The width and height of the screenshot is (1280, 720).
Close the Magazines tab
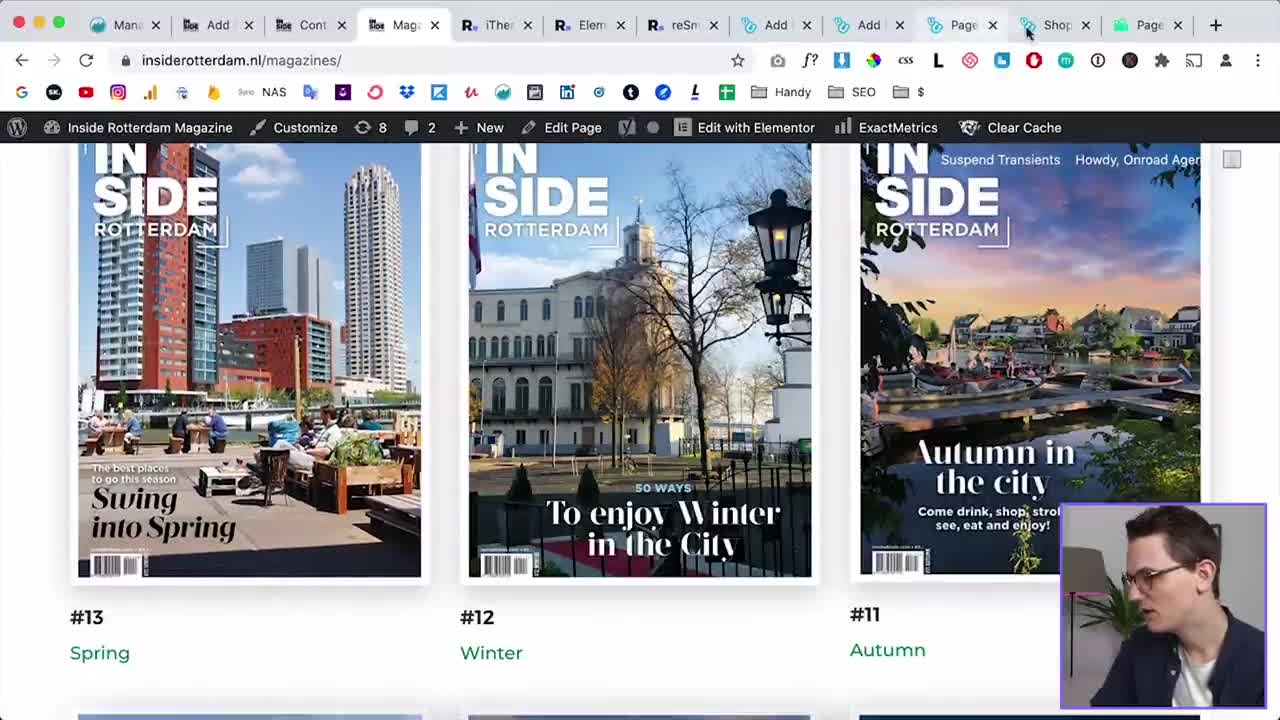[x=434, y=25]
